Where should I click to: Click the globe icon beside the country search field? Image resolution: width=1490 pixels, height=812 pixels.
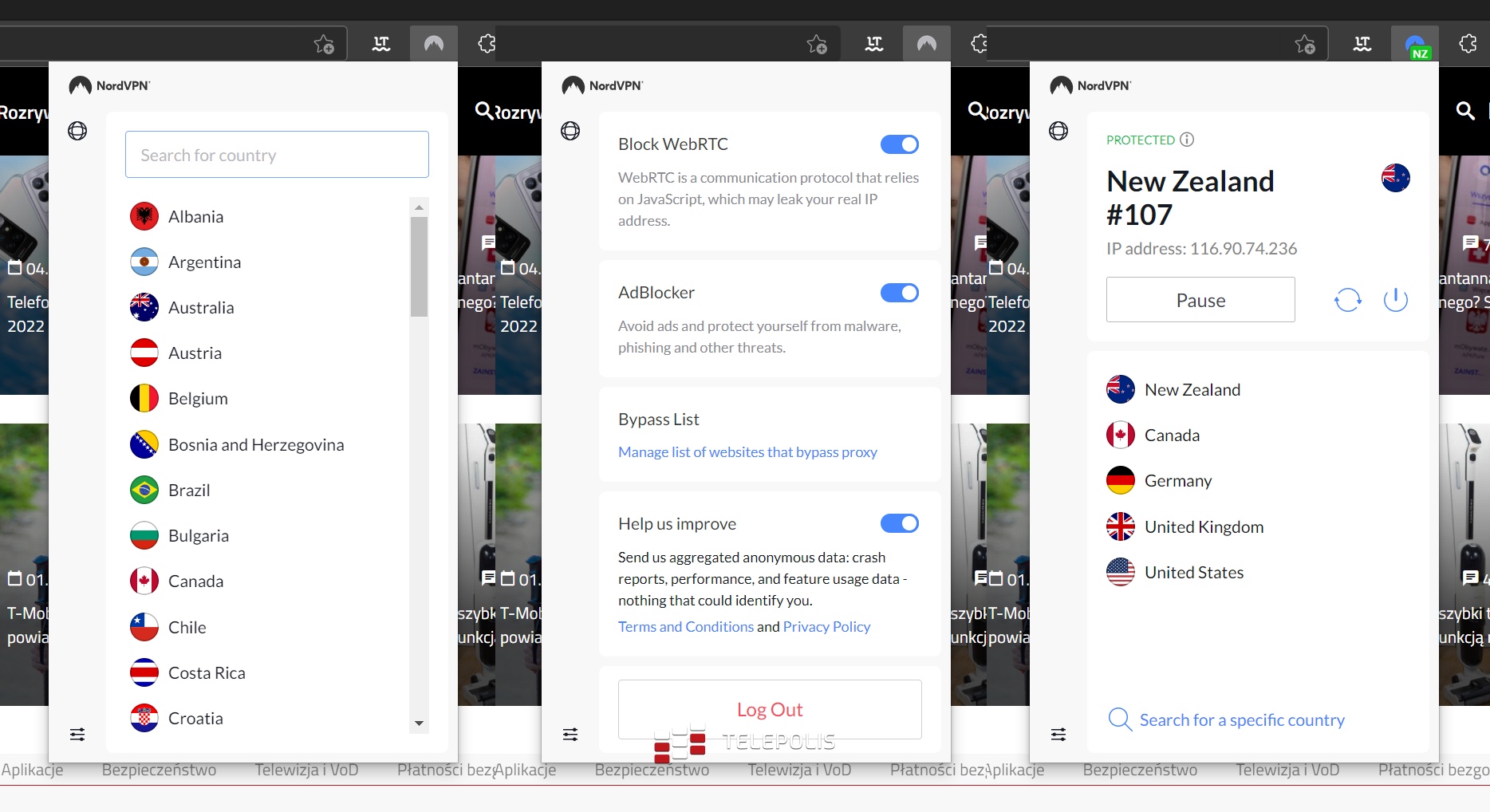point(77,131)
